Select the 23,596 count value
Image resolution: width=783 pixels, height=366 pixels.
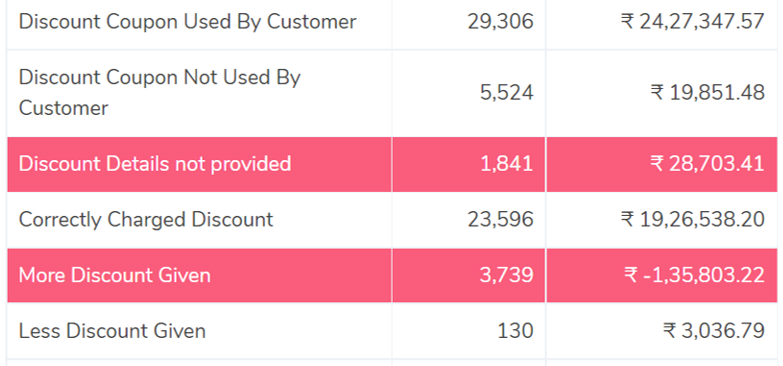click(500, 220)
